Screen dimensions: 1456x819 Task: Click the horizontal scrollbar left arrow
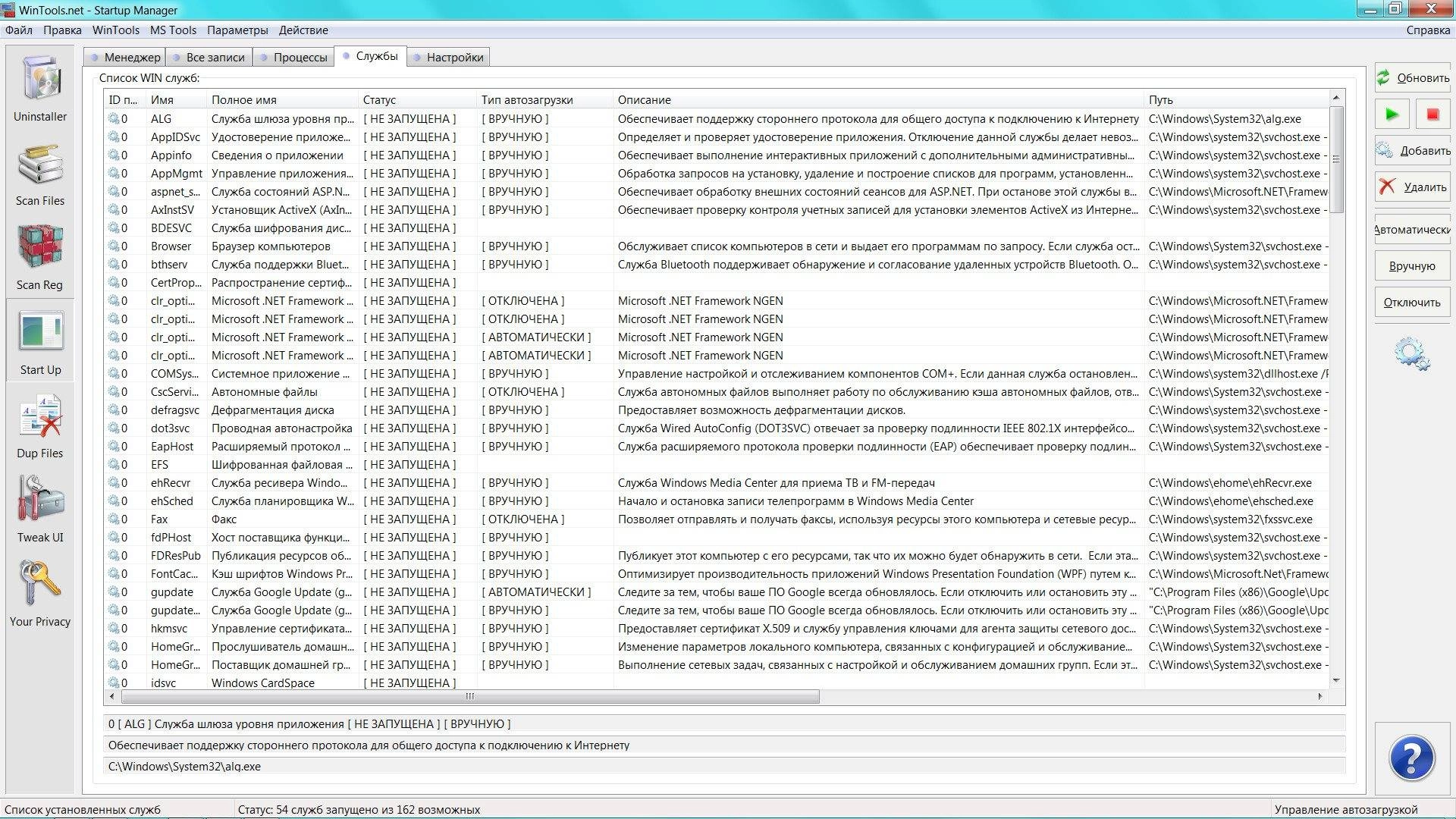pos(112,696)
